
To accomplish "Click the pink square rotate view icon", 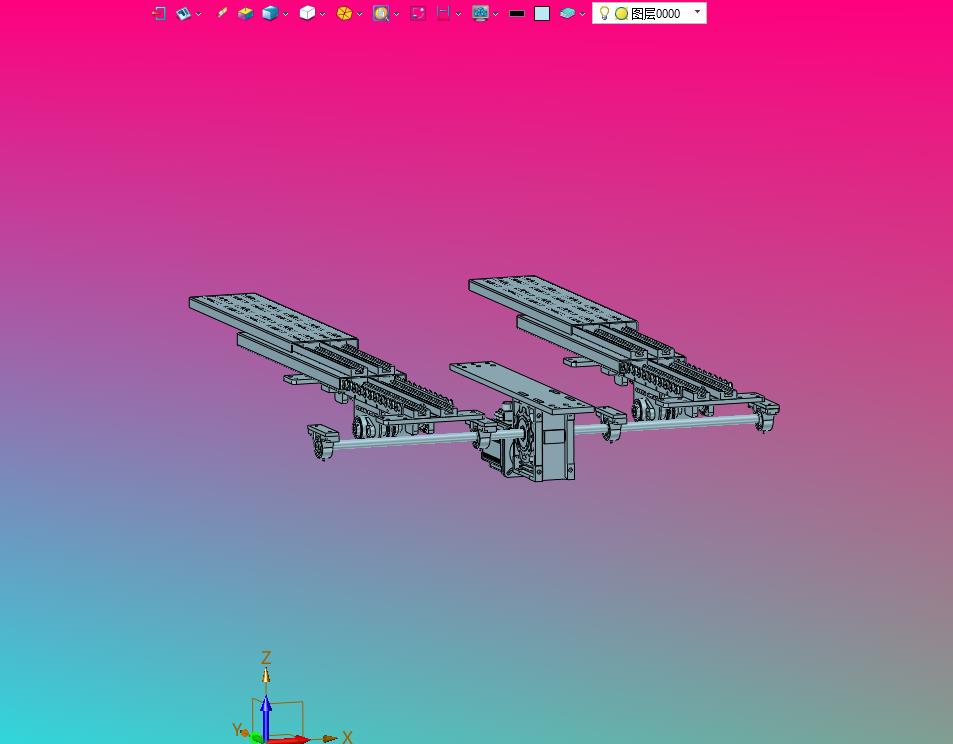I will pos(418,13).
